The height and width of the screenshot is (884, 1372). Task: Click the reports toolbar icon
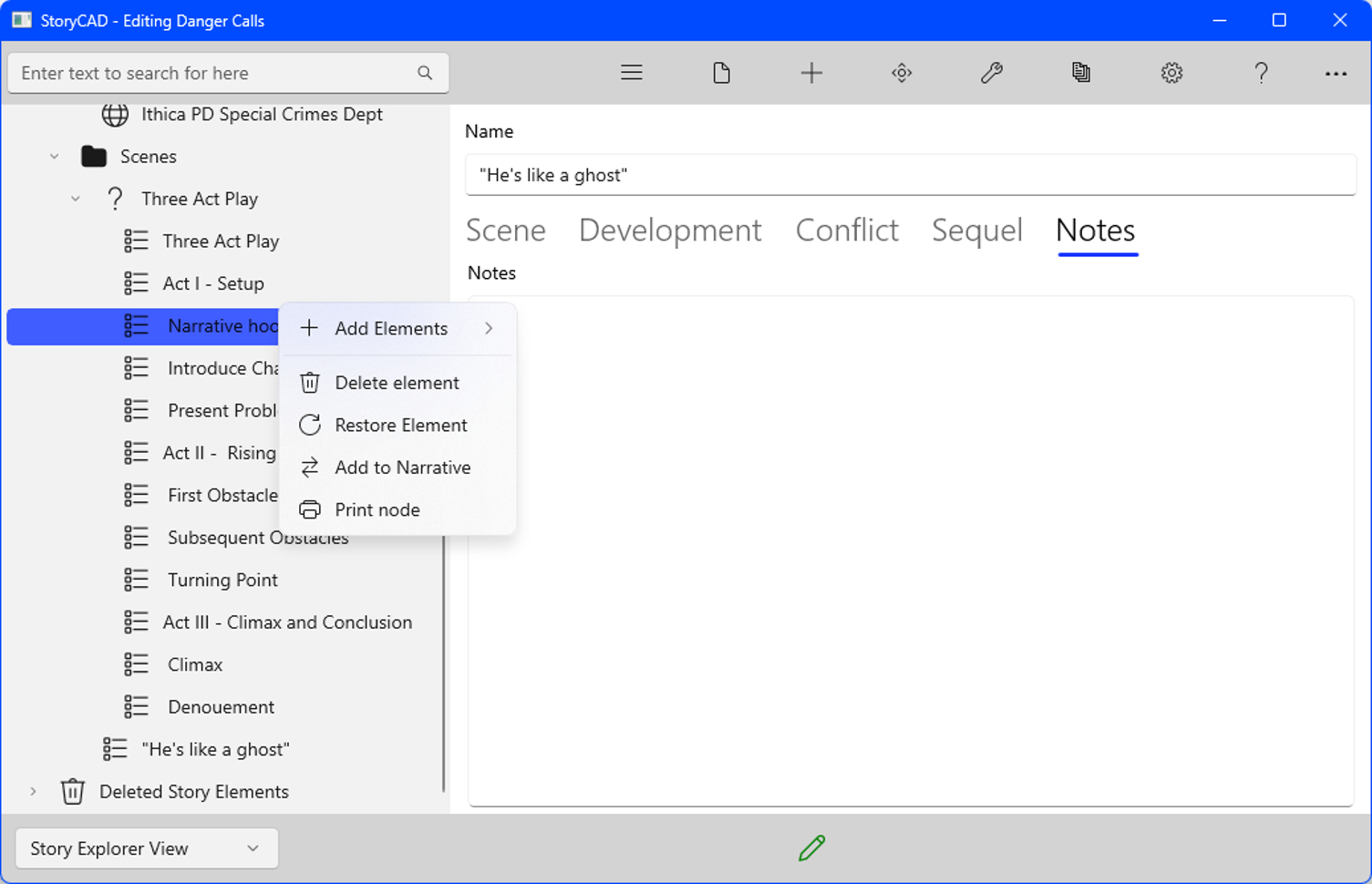[1081, 73]
